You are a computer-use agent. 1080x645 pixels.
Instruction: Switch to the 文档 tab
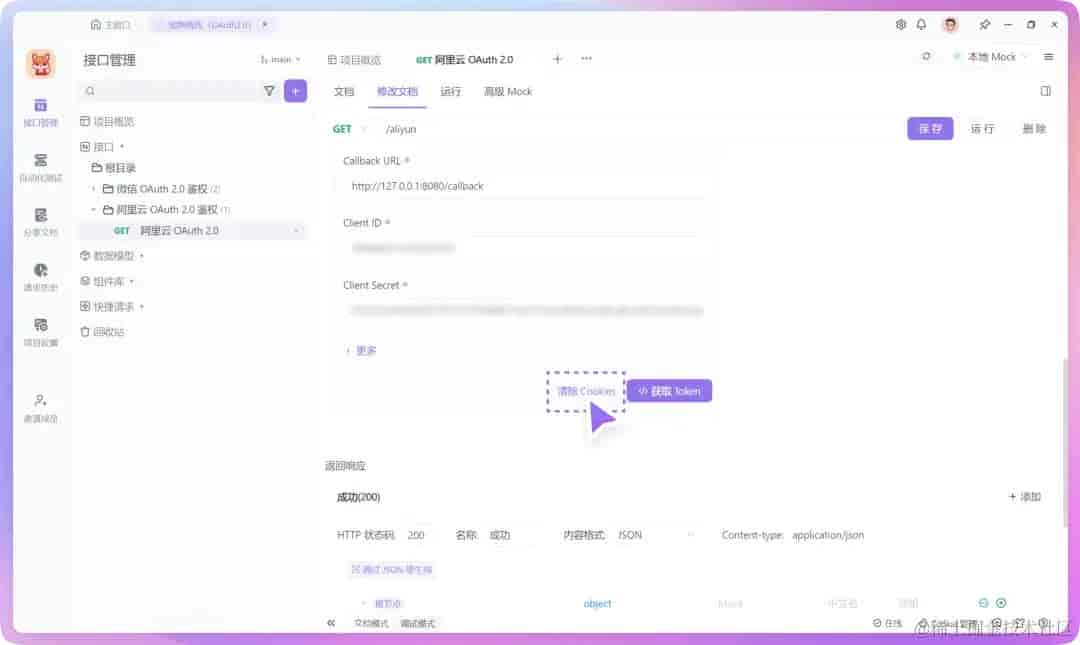(x=344, y=92)
